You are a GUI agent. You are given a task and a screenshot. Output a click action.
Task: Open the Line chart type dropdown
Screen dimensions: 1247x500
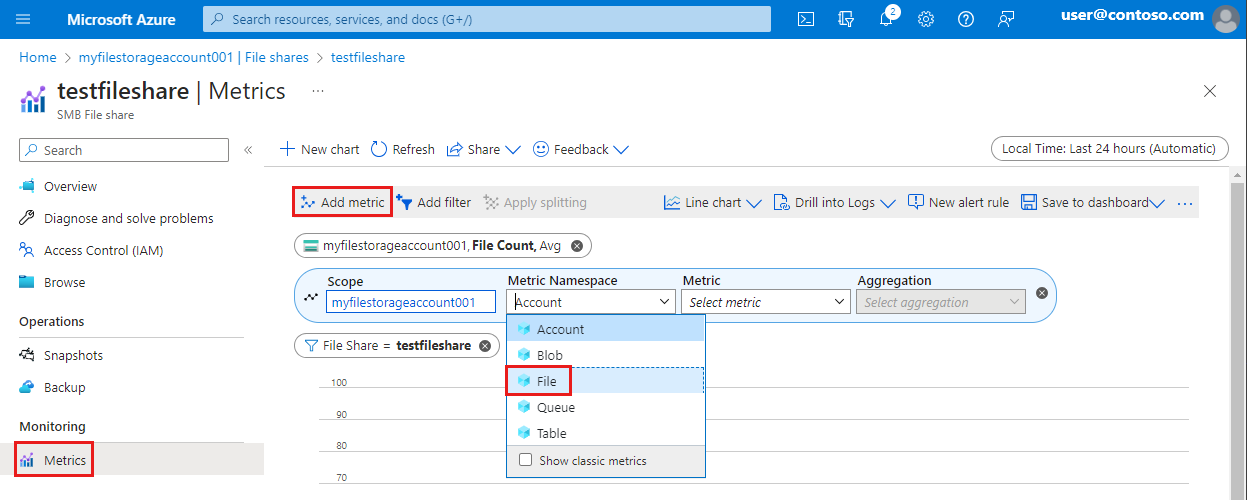click(713, 202)
